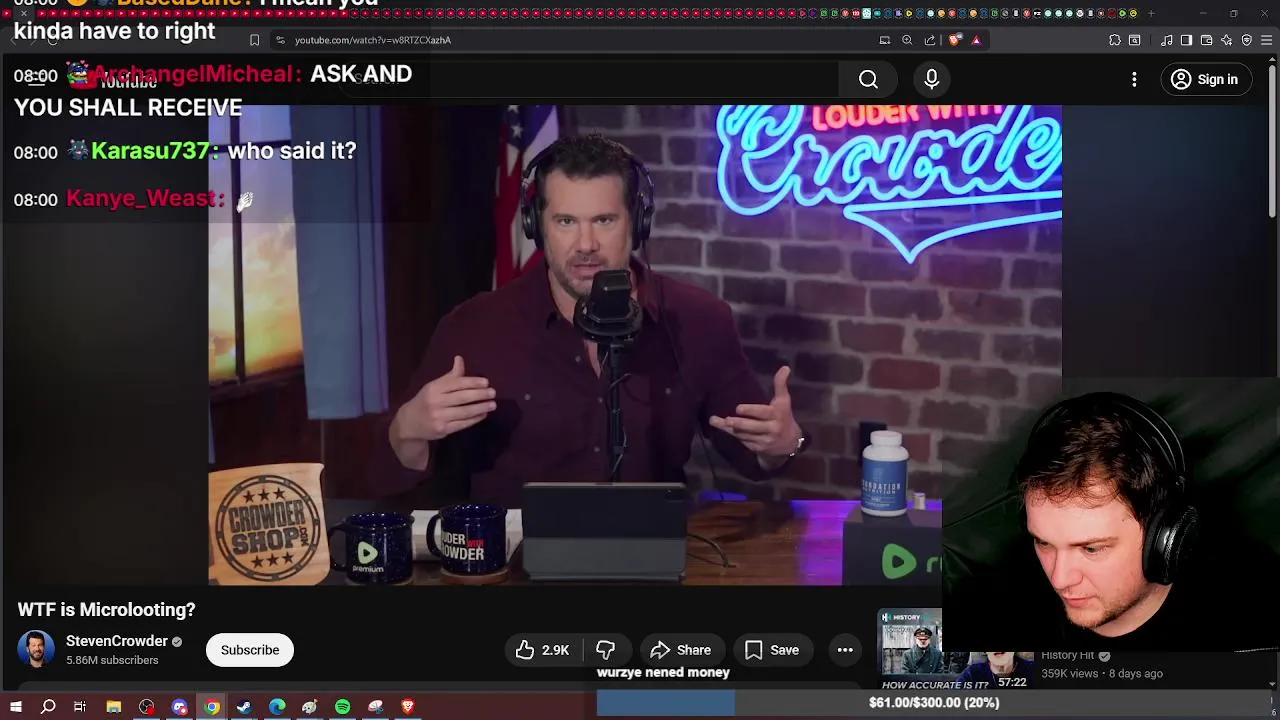Open more actions ellipsis under video
1280x720 pixels.
(x=845, y=650)
